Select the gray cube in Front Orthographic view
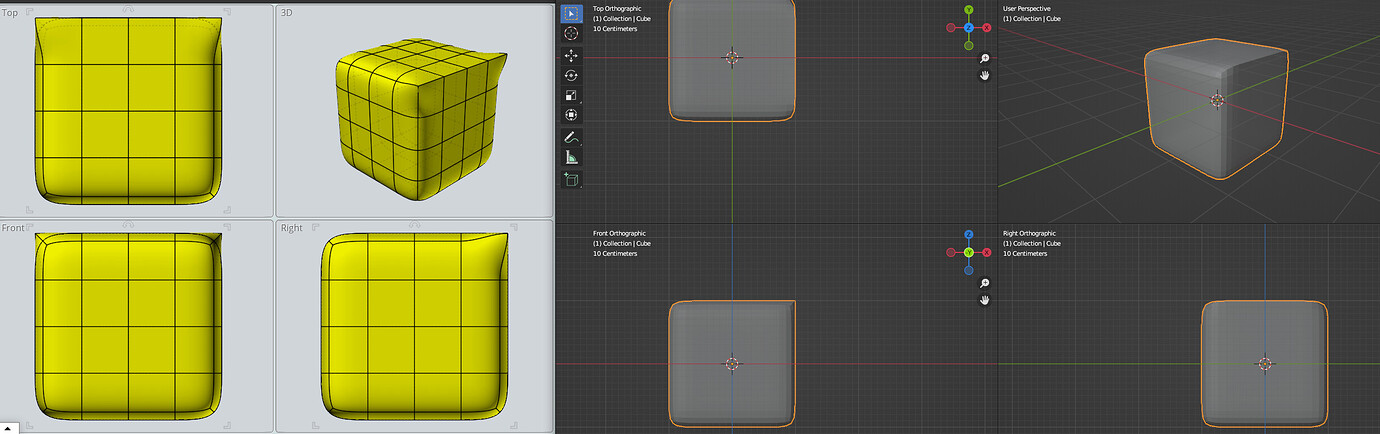1380x434 pixels. [x=731, y=362]
